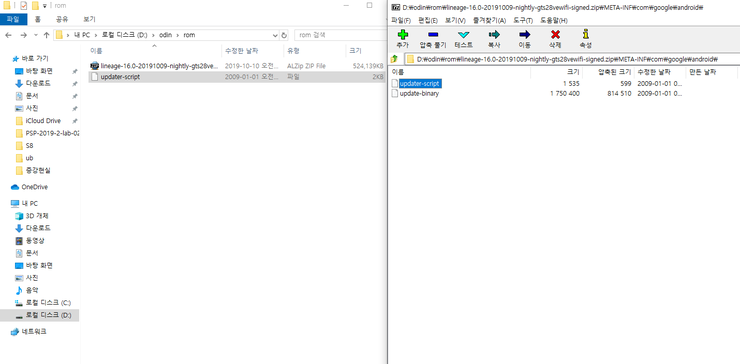Open address bar history dropdown in Explorer
The width and height of the screenshot is (740, 364).
[x=276, y=35]
